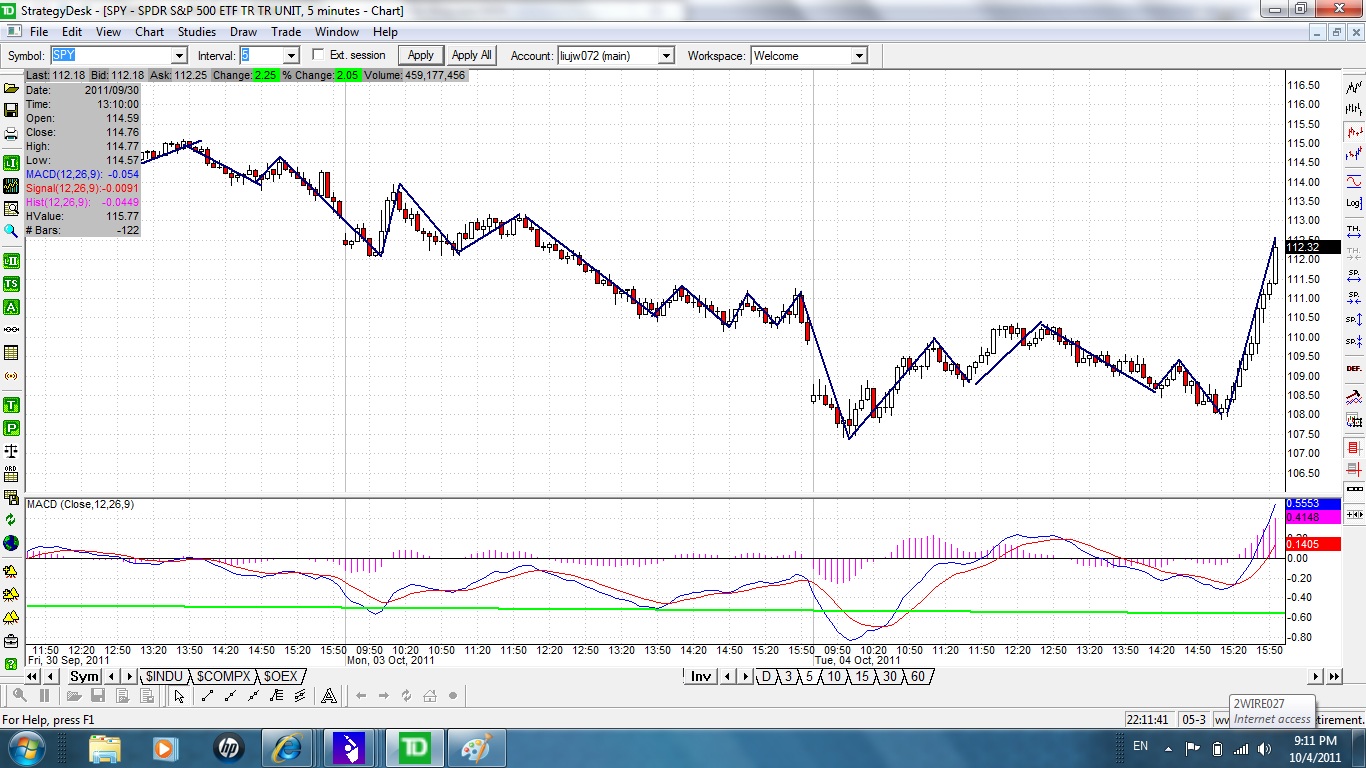1366x768 pixels.
Task: Open the Window menu
Action: pyautogui.click(x=337, y=32)
